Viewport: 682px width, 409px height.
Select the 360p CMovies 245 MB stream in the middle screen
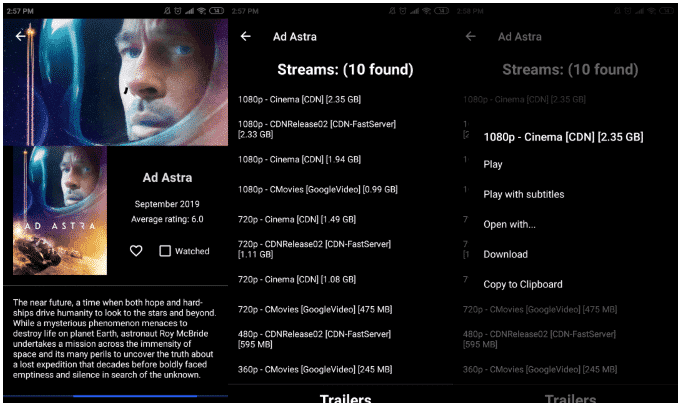(x=315, y=370)
